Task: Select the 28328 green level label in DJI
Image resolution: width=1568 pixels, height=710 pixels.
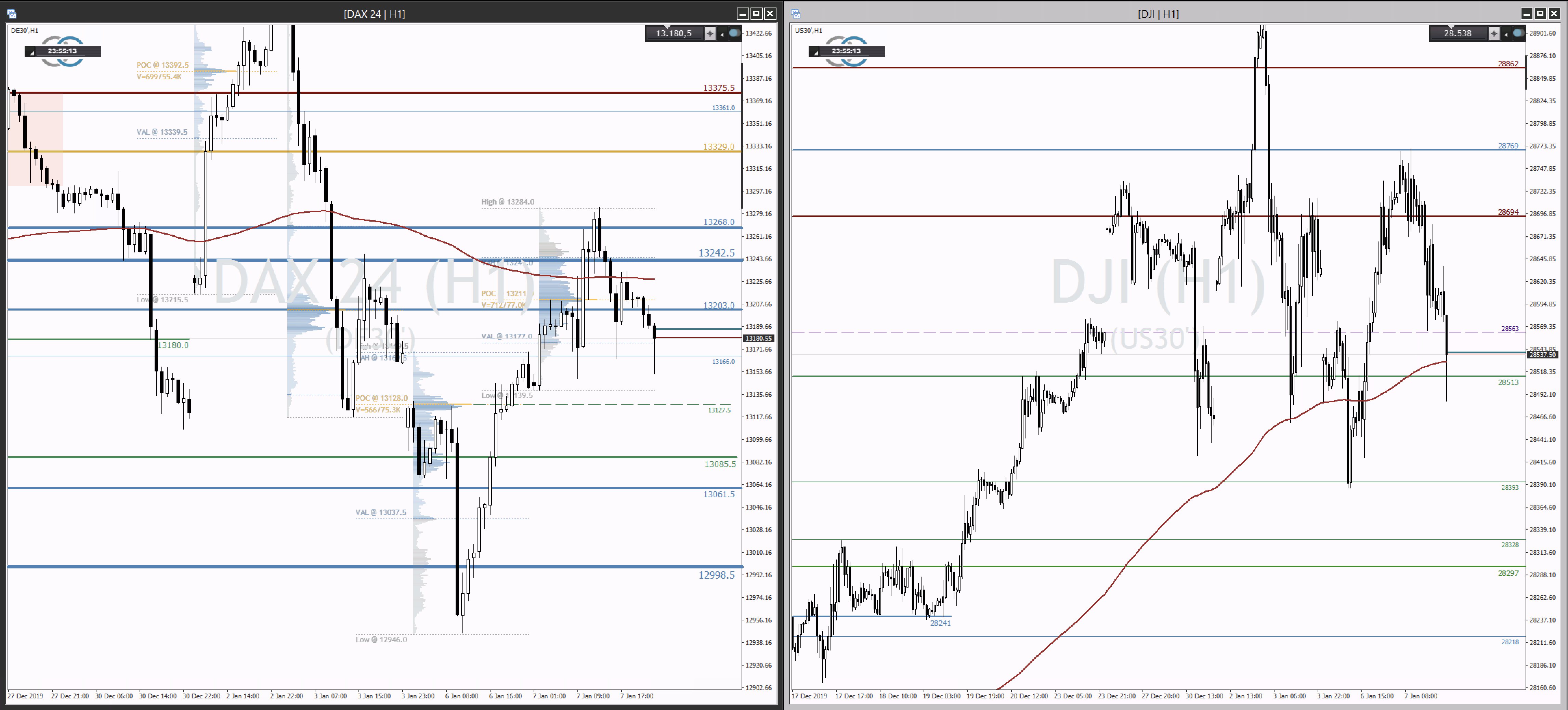Action: (1510, 545)
